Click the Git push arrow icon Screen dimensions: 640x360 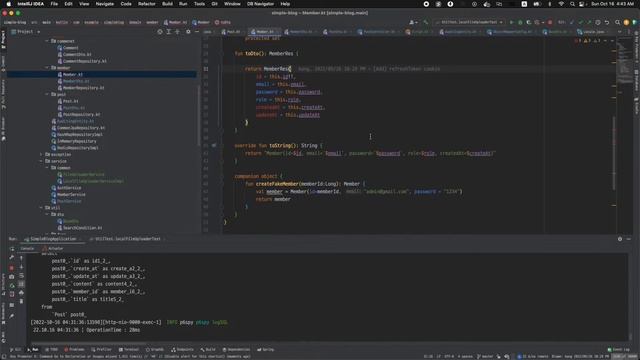coord(589,22)
